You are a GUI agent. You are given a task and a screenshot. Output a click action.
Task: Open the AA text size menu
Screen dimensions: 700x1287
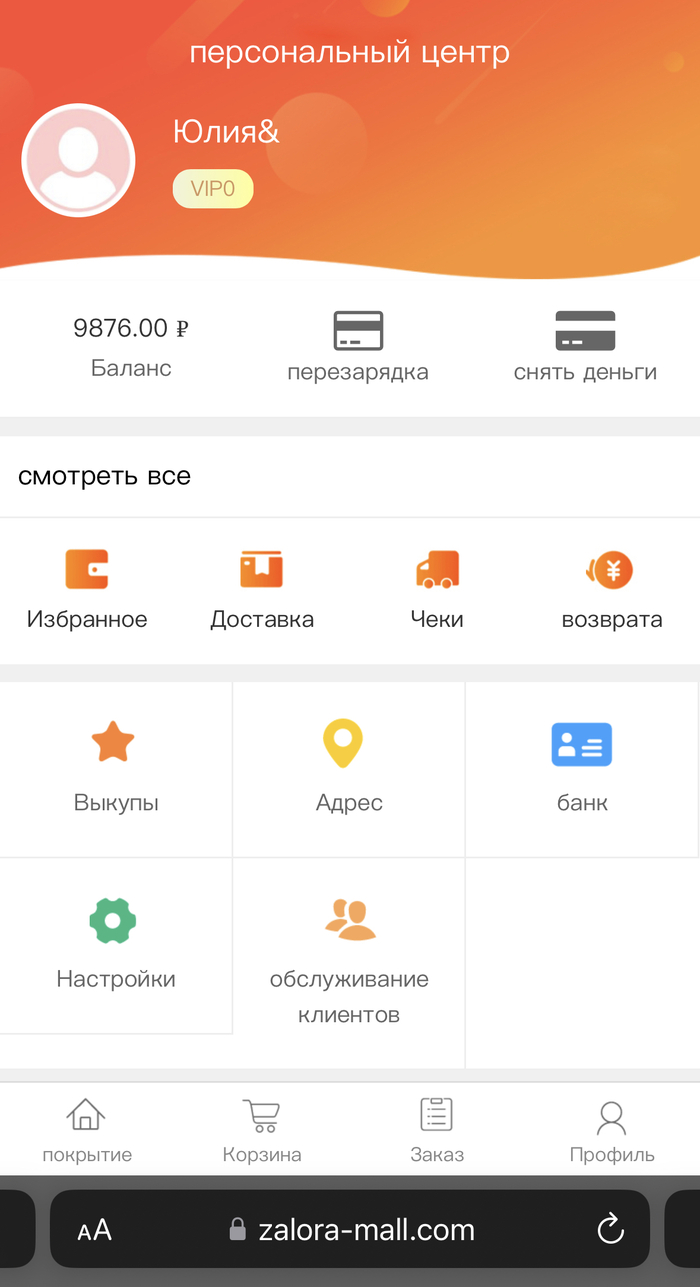click(x=95, y=1230)
